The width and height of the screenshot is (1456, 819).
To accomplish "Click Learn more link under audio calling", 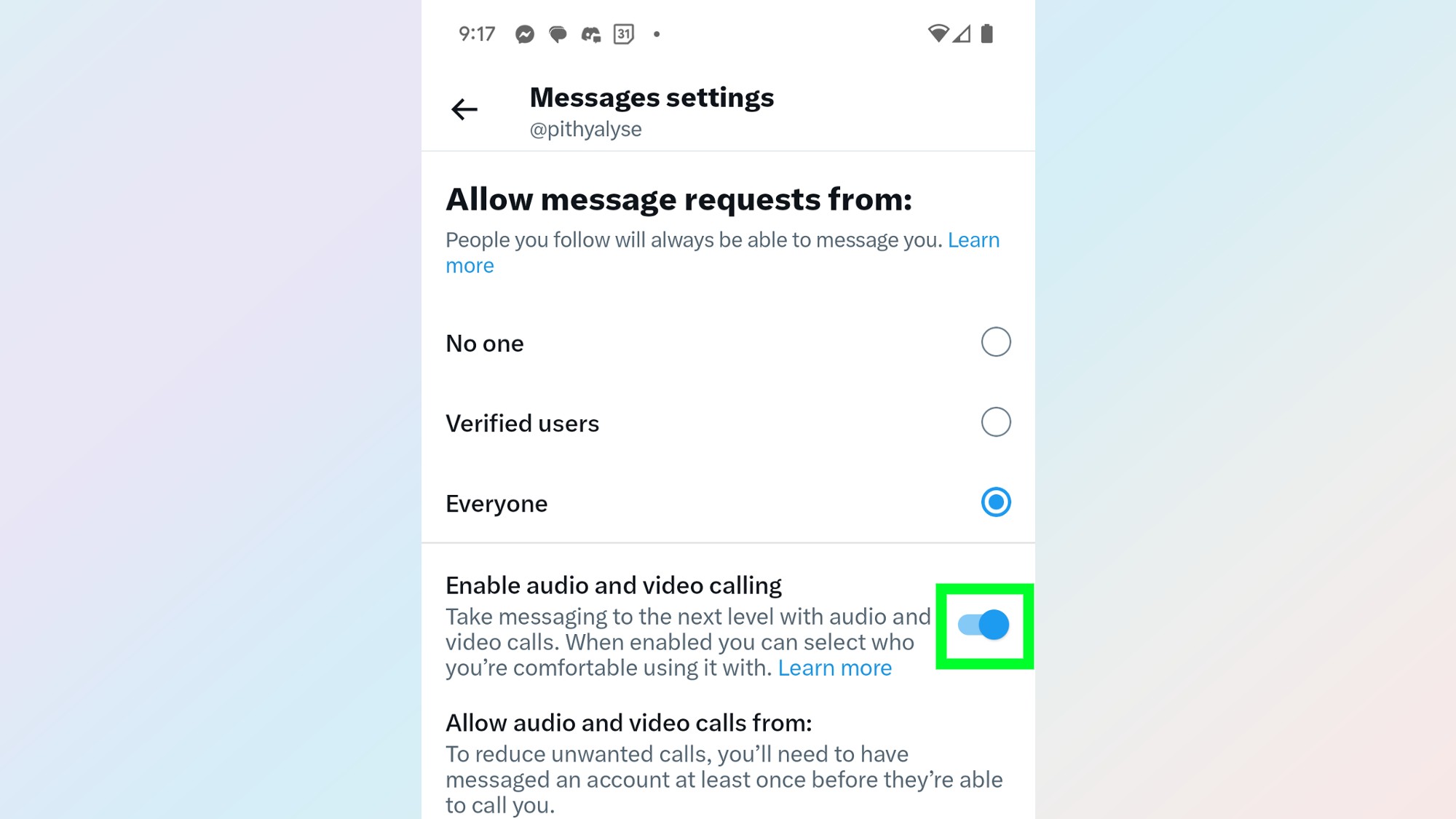I will pyautogui.click(x=835, y=667).
